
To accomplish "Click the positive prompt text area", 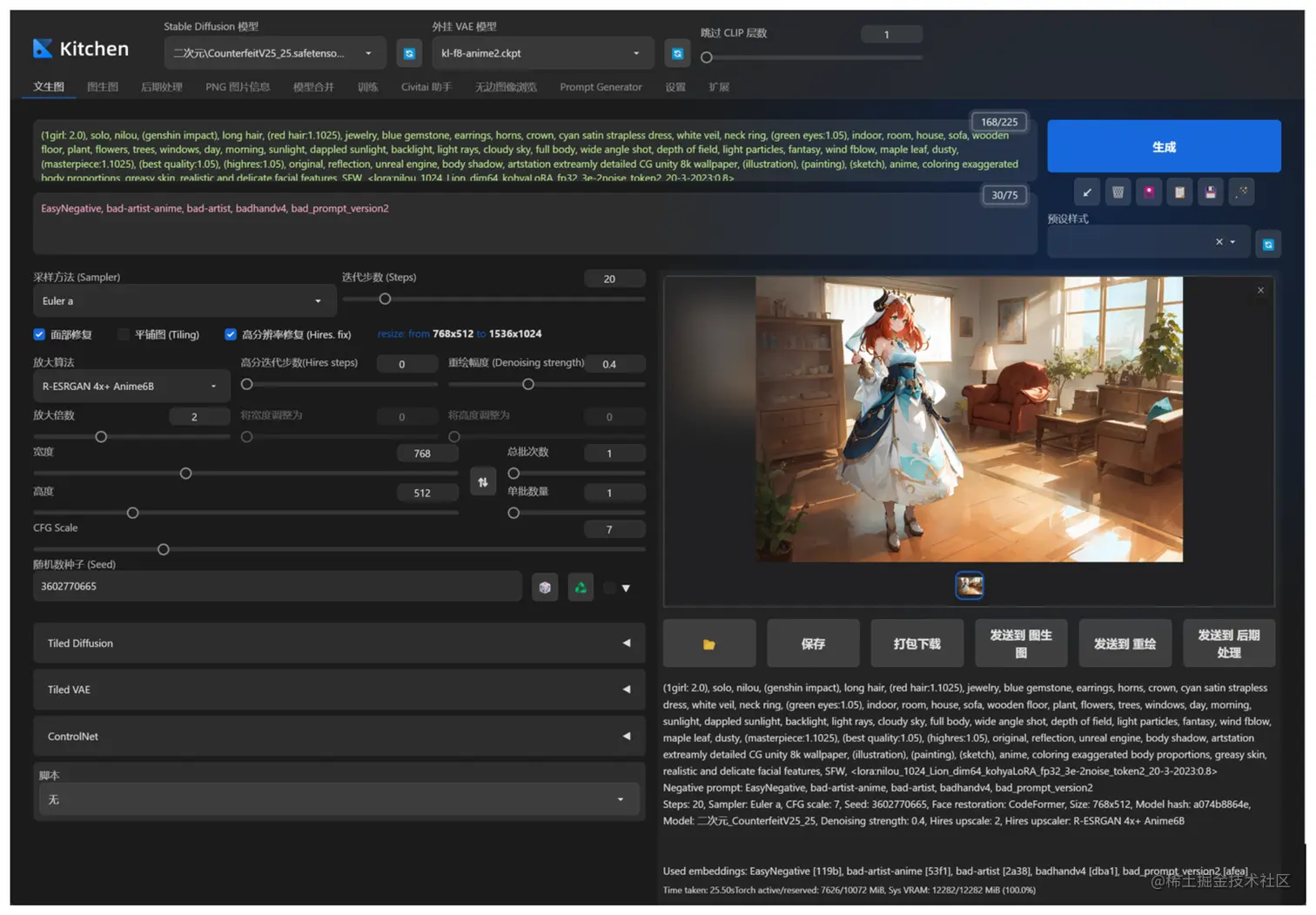I will point(535,150).
